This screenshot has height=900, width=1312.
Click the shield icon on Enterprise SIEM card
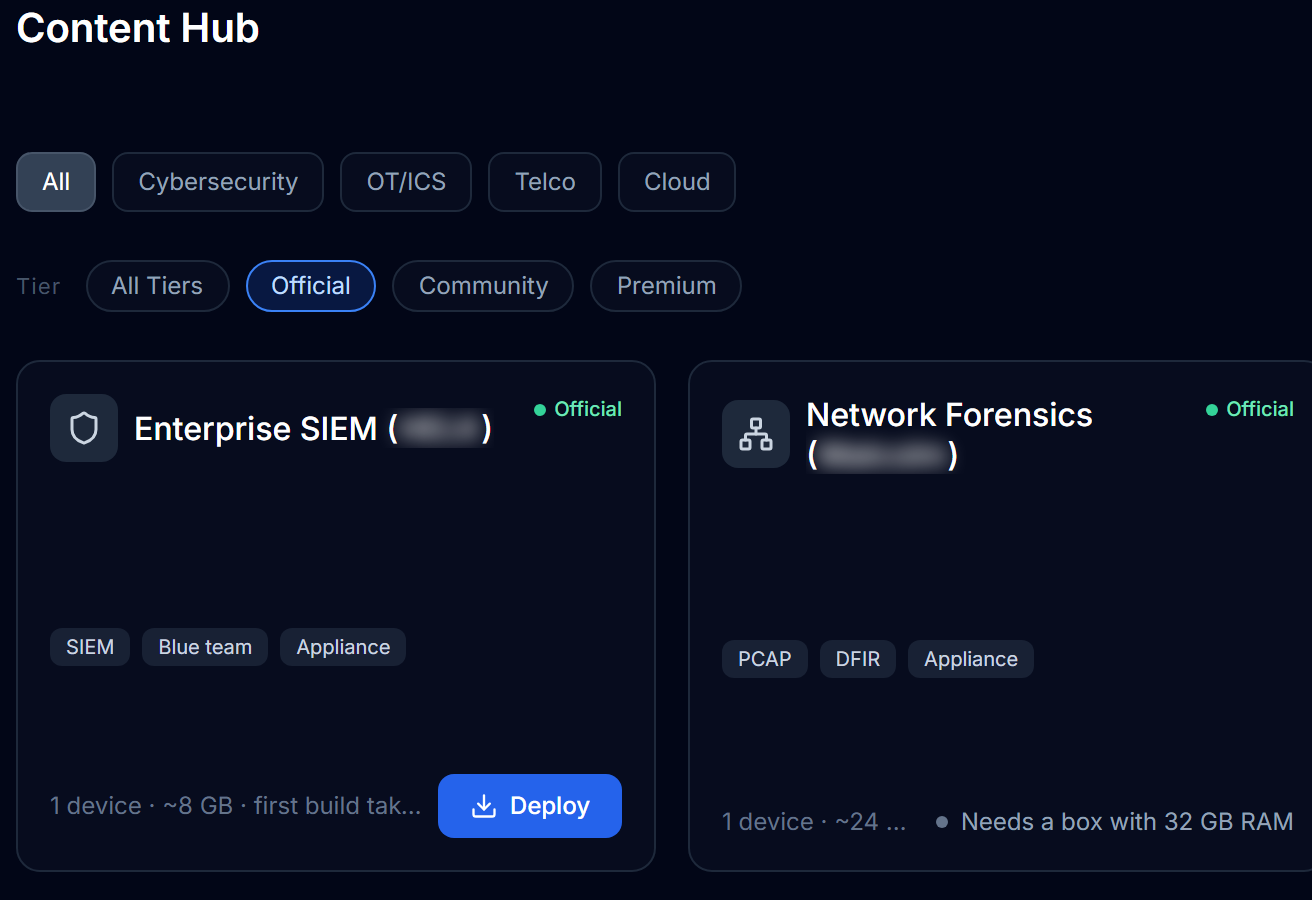click(x=84, y=428)
